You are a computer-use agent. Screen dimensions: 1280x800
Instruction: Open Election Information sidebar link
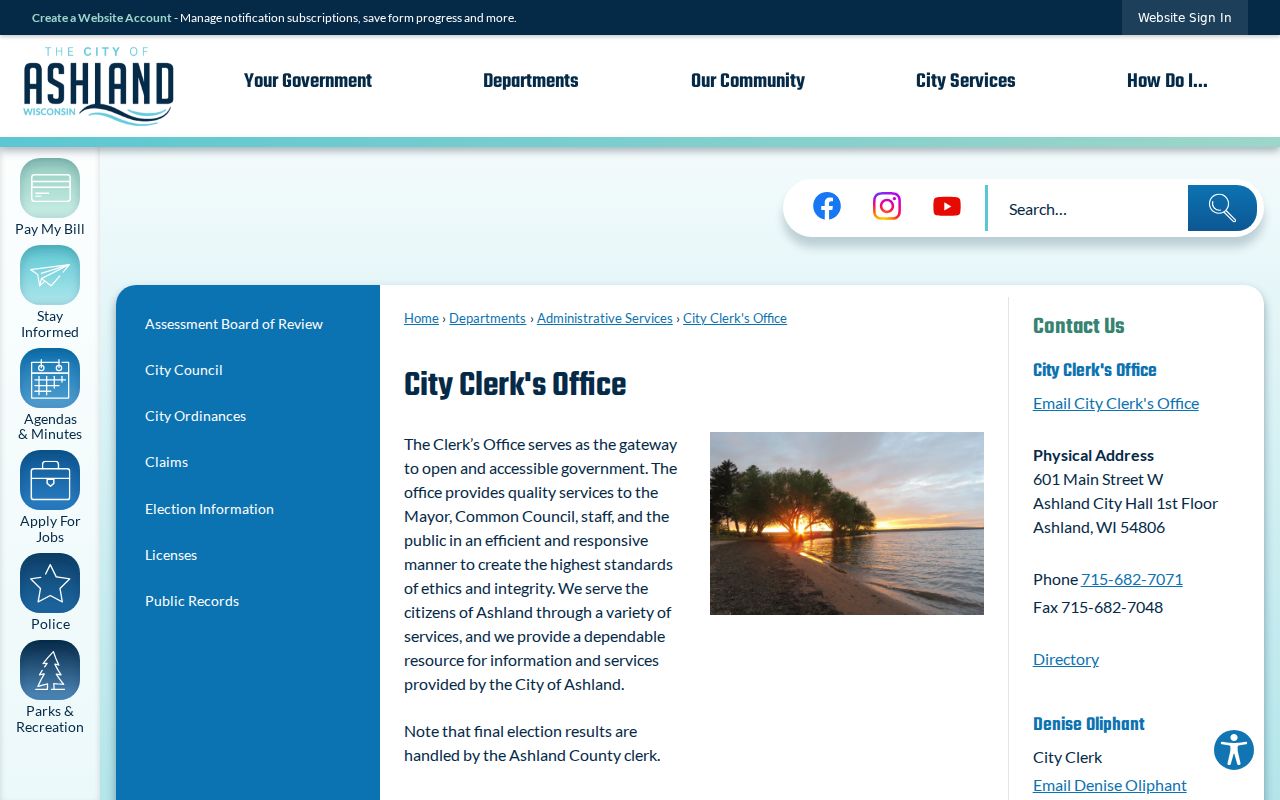pos(209,509)
